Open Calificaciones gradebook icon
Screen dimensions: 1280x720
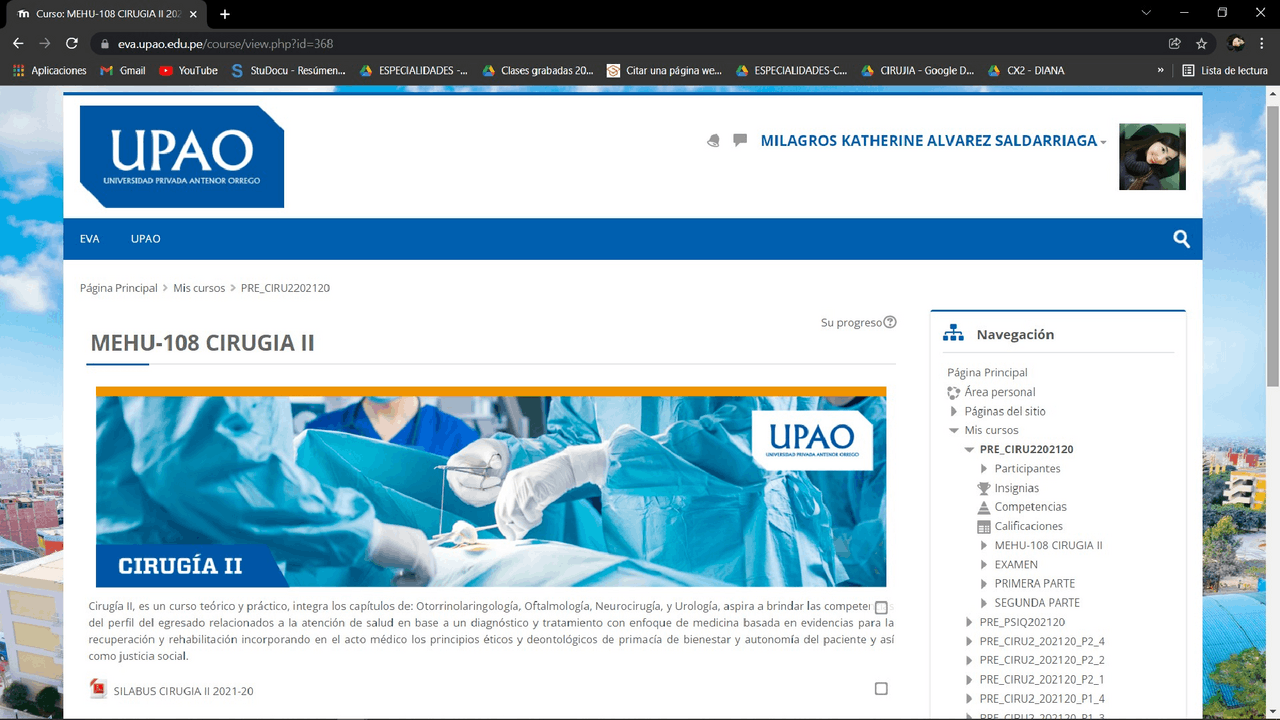[984, 526]
